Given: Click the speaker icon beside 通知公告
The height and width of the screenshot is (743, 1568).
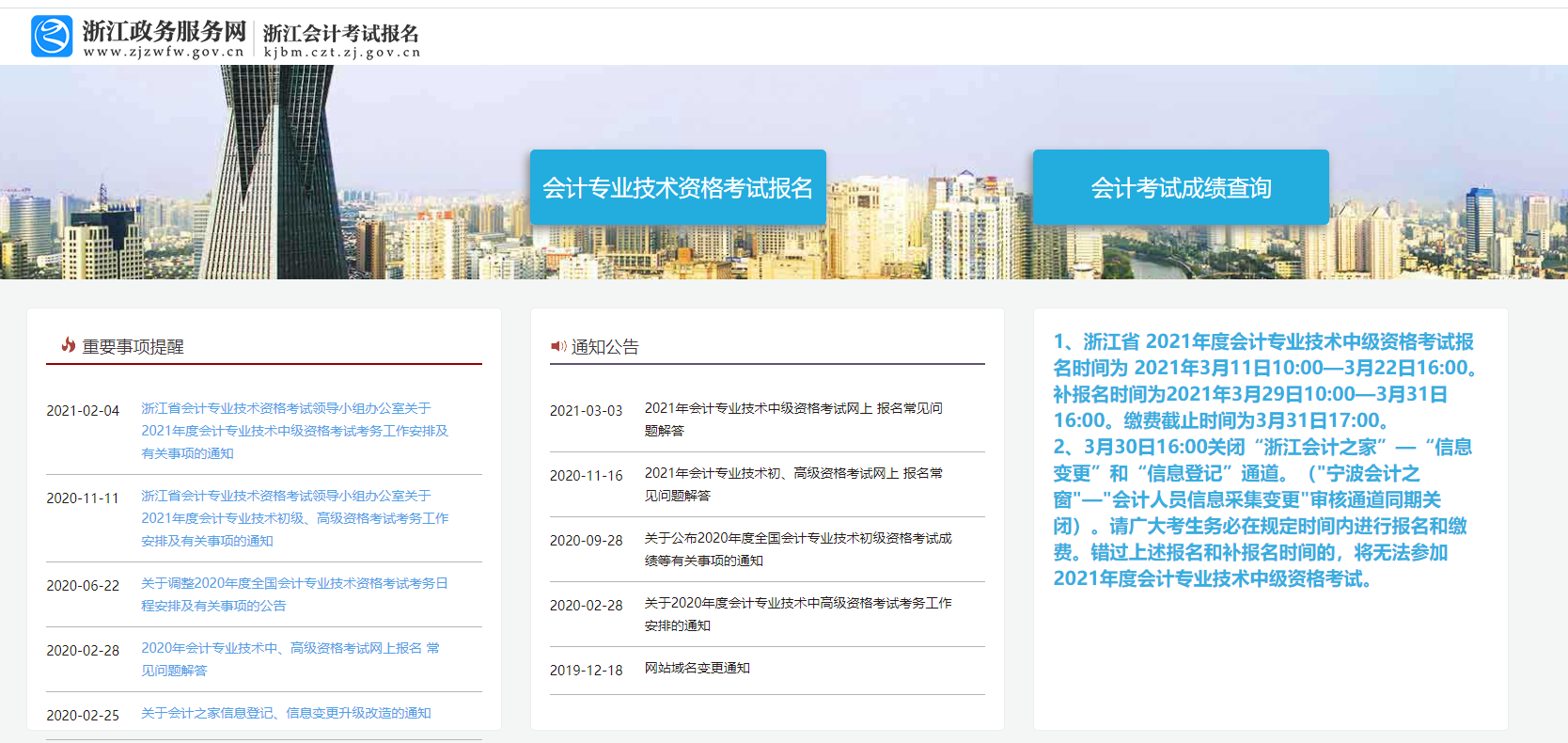Looking at the screenshot, I should [x=558, y=346].
